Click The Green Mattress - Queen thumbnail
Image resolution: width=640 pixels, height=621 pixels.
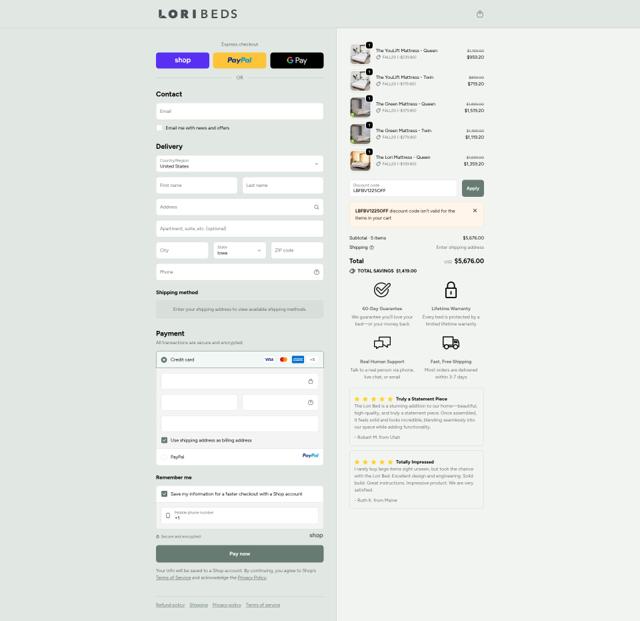click(360, 107)
